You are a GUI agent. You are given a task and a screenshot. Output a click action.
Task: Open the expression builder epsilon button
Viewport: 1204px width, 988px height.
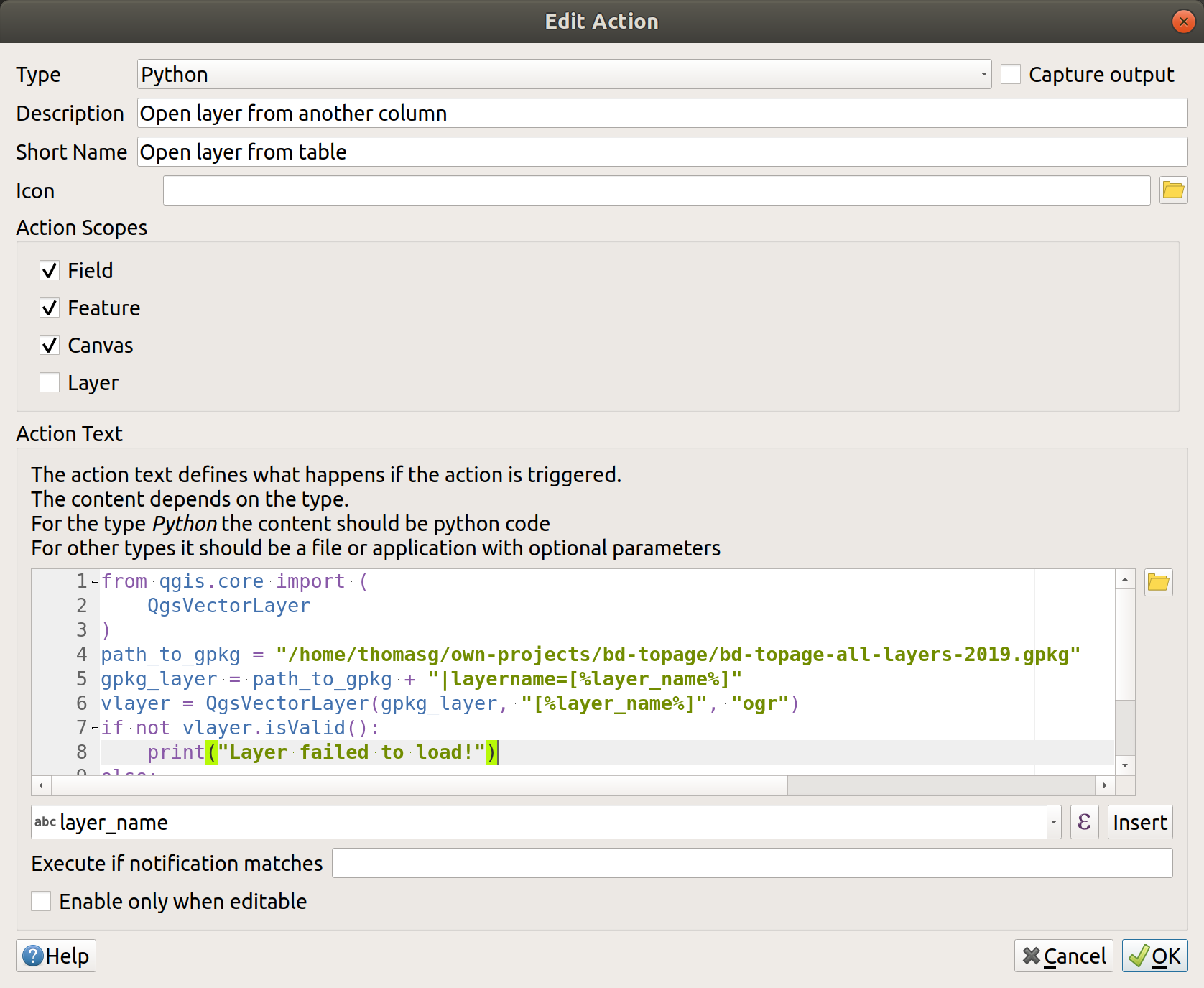(x=1084, y=822)
